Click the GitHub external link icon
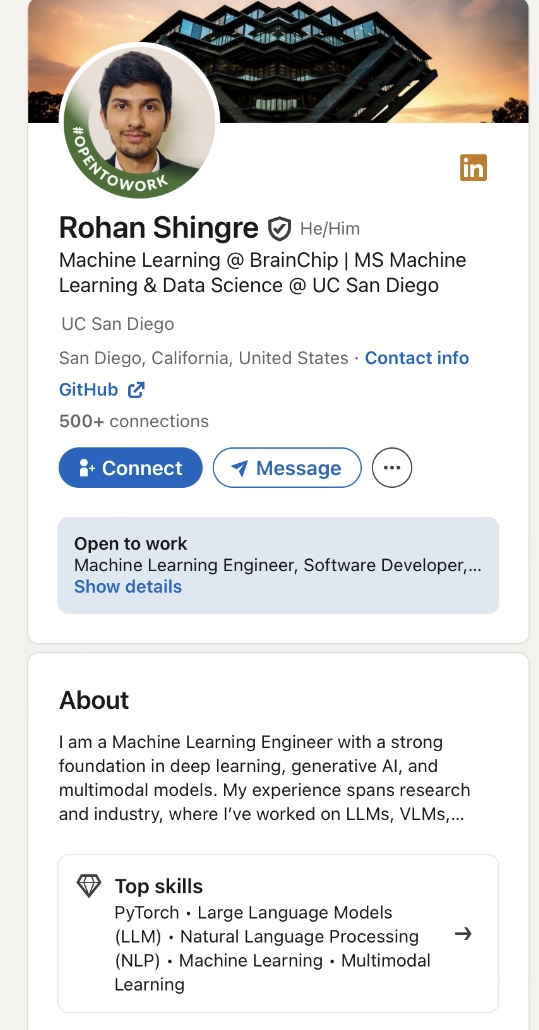Screen dimensions: 539x1030 point(136,390)
